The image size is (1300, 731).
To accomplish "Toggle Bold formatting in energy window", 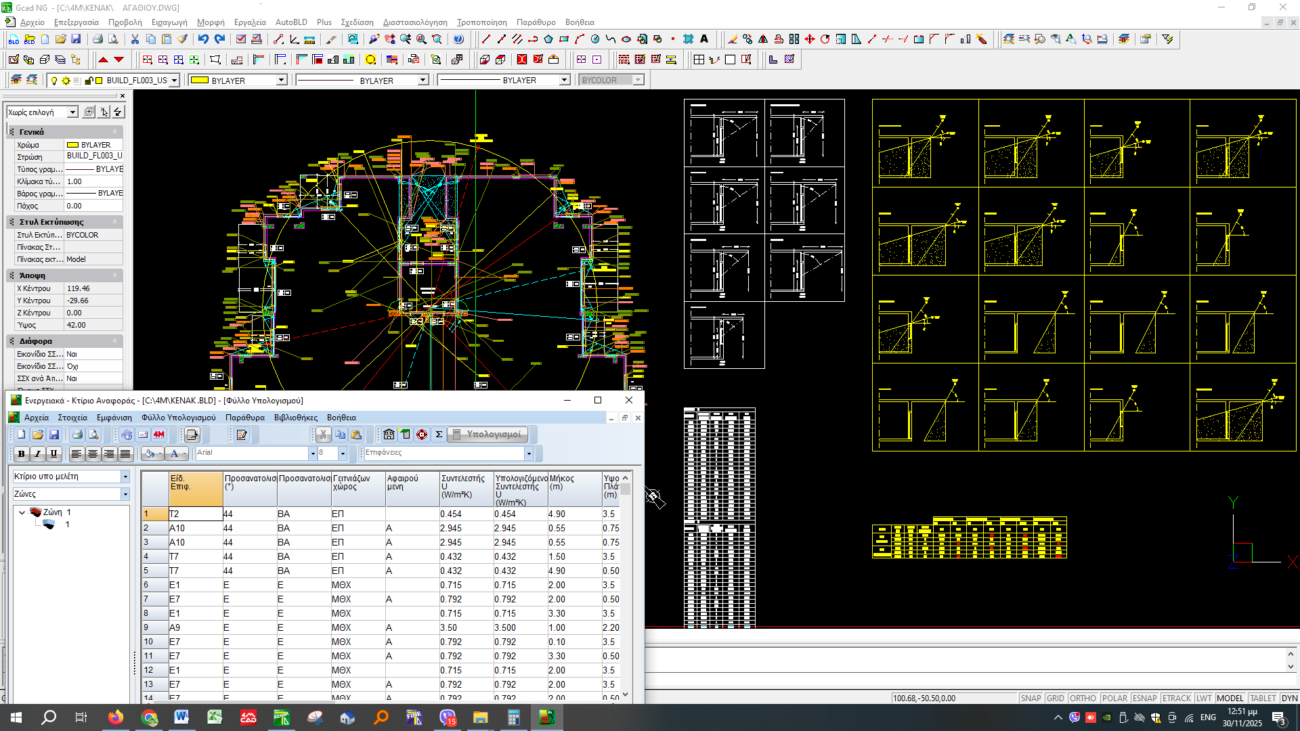I will (21, 454).
